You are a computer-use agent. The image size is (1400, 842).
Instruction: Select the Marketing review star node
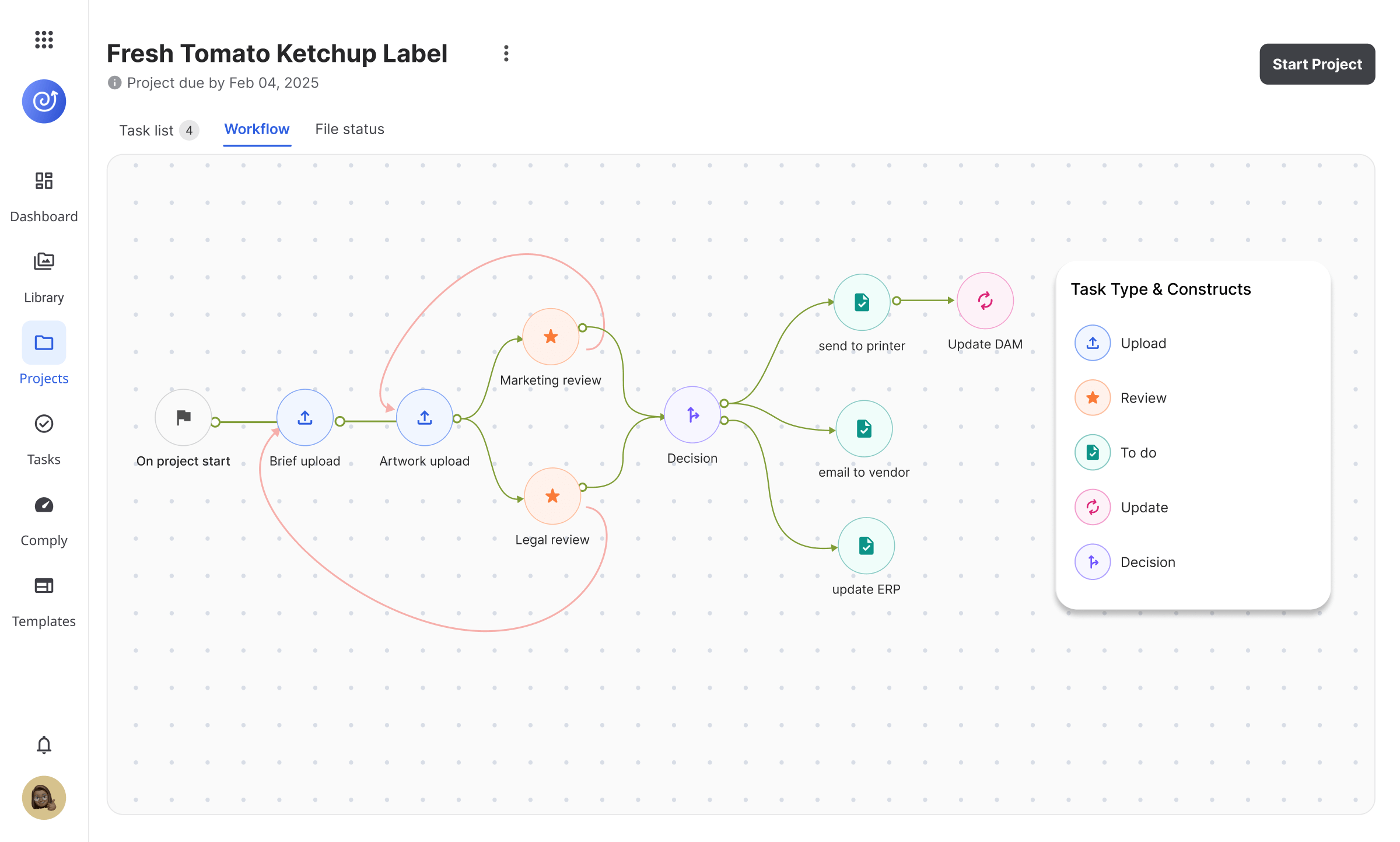[550, 337]
